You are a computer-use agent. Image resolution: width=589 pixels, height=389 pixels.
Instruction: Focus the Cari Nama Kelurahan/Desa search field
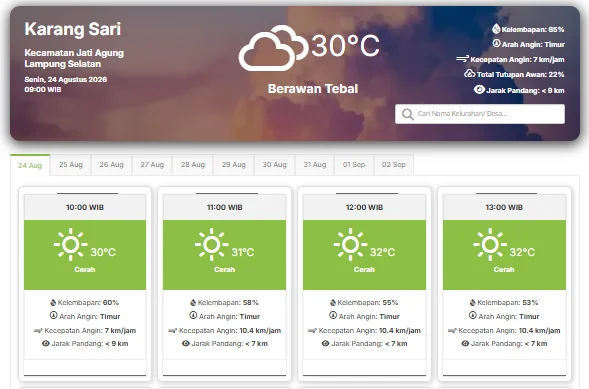(480, 114)
